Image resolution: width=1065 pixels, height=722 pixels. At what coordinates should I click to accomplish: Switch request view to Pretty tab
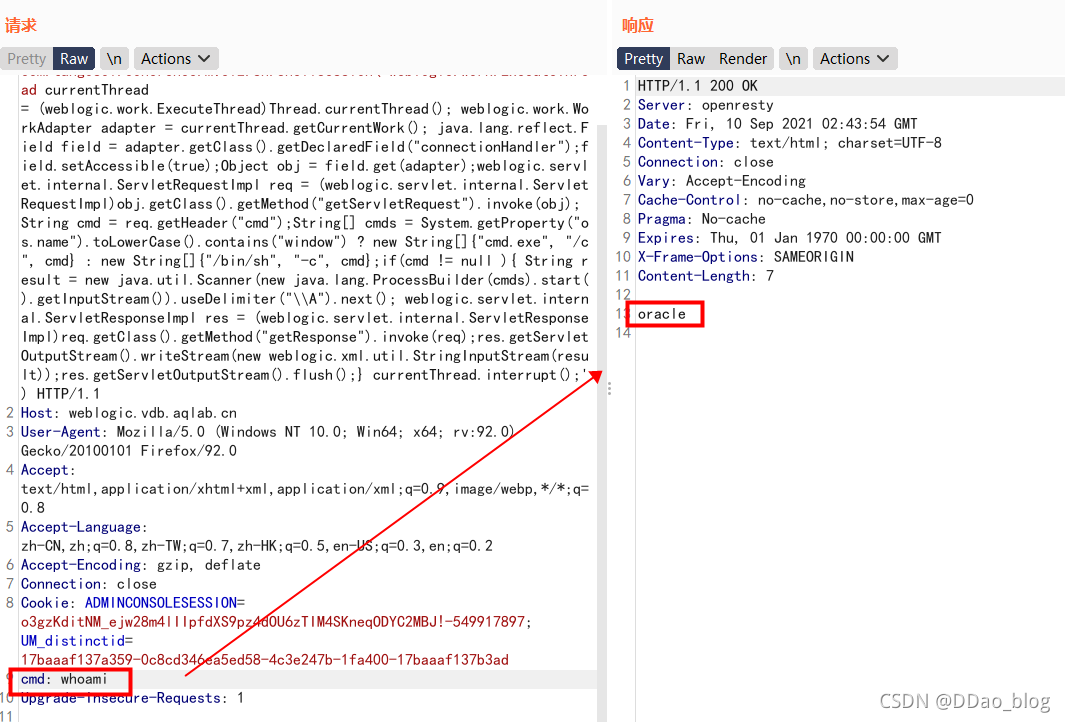click(26, 58)
